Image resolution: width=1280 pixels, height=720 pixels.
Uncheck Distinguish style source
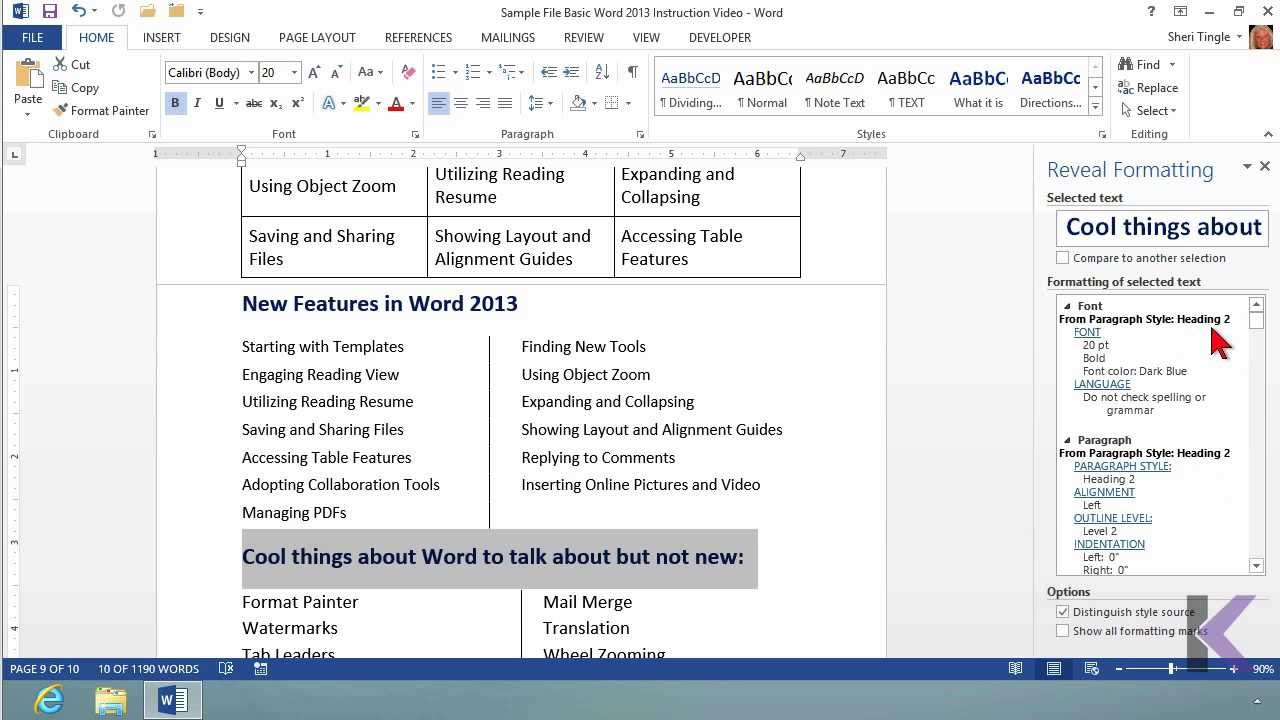click(x=1063, y=612)
